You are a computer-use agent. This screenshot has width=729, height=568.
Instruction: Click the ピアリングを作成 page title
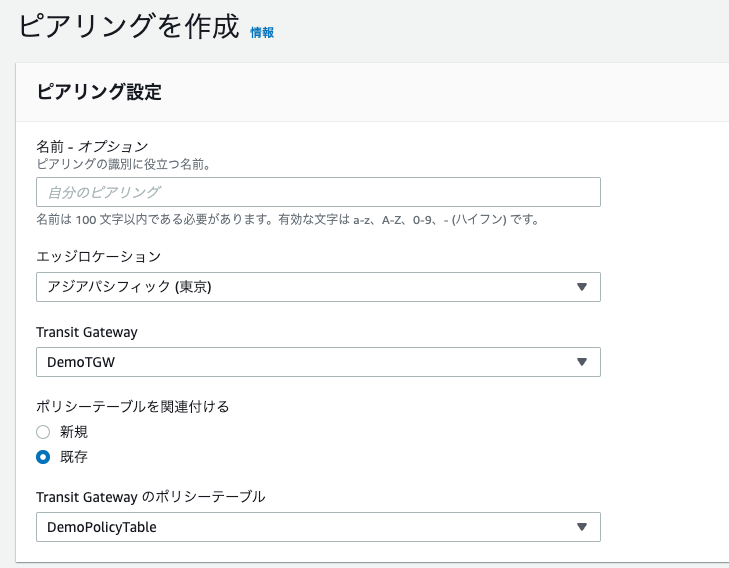pyautogui.click(x=128, y=26)
